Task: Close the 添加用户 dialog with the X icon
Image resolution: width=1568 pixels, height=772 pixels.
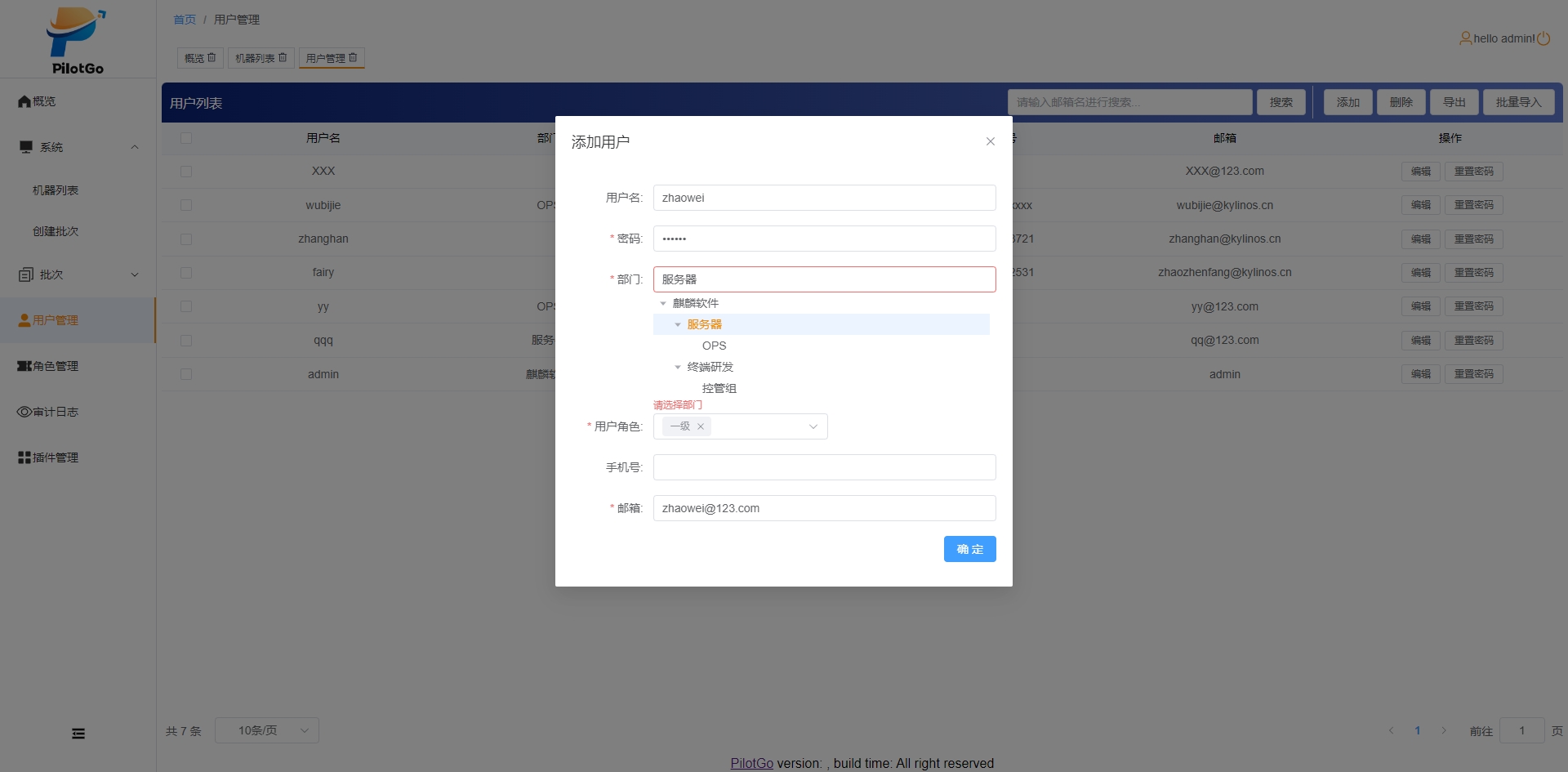Action: click(990, 141)
